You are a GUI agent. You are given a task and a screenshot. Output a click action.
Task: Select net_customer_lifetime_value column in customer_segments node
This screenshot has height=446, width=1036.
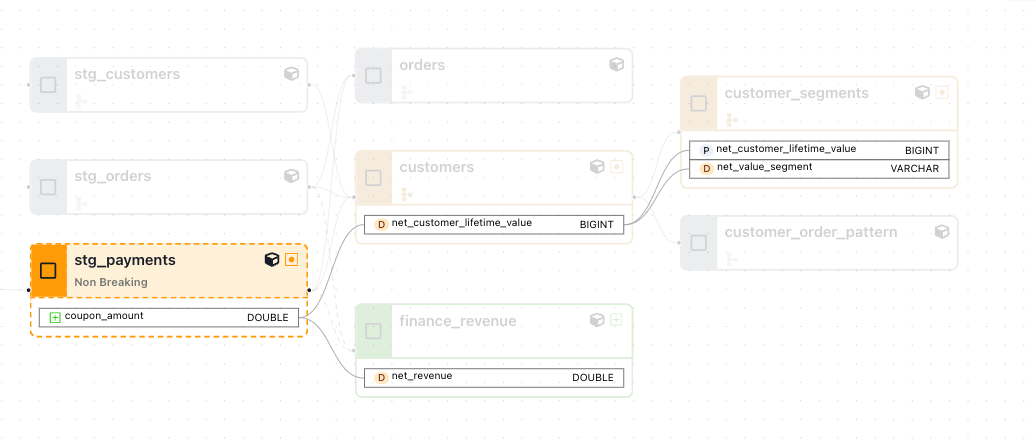(x=819, y=150)
